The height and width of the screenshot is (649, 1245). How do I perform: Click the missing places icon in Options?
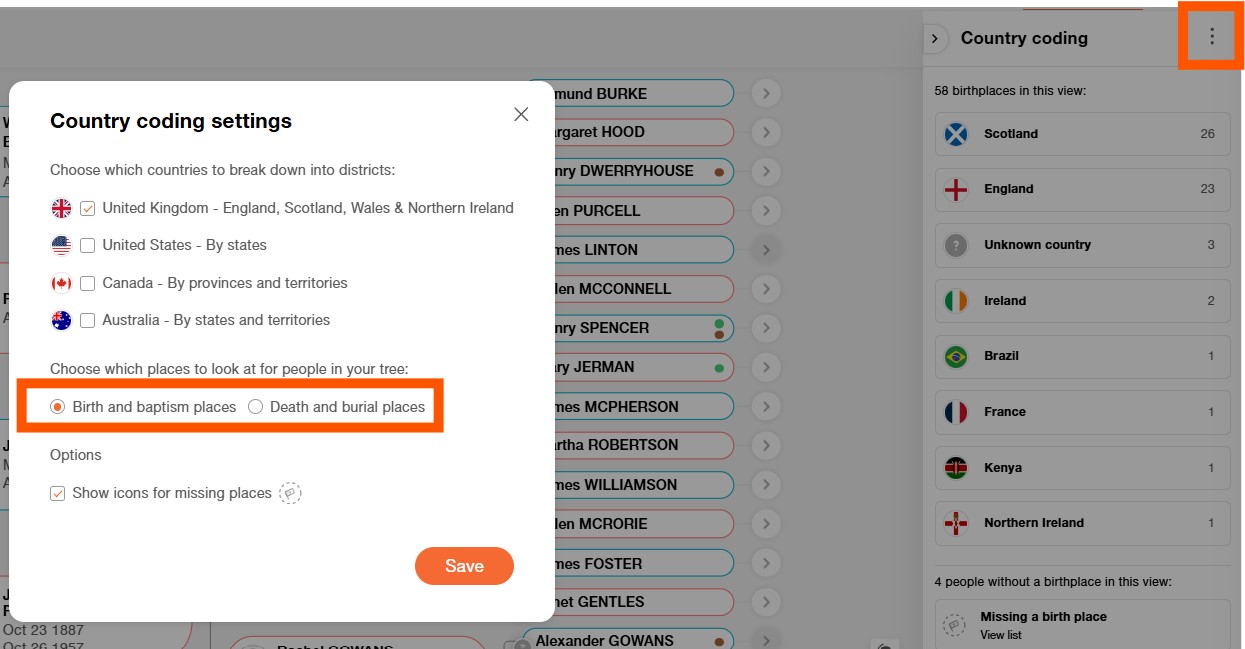click(290, 493)
